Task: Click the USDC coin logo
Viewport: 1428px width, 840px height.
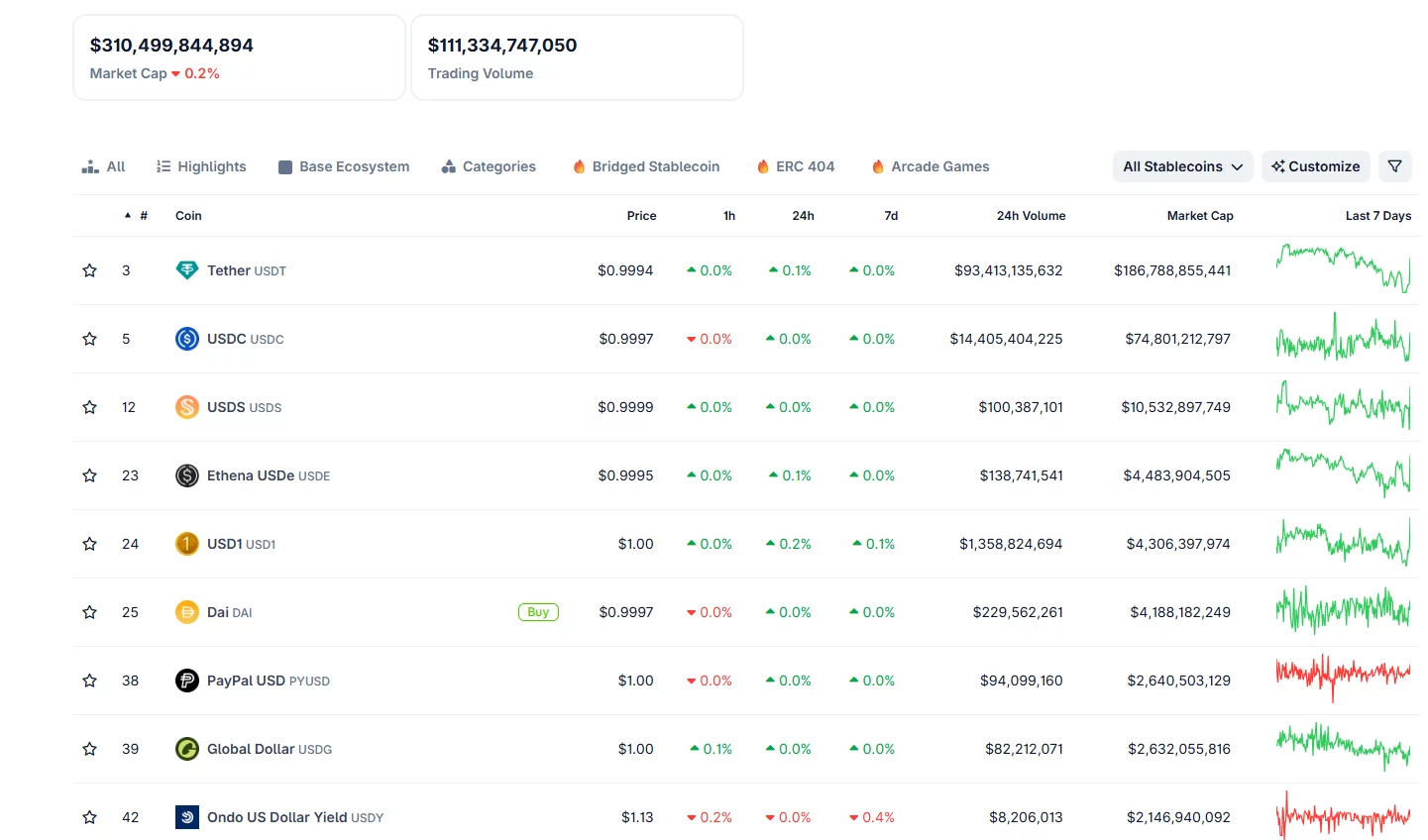Action: click(x=187, y=339)
